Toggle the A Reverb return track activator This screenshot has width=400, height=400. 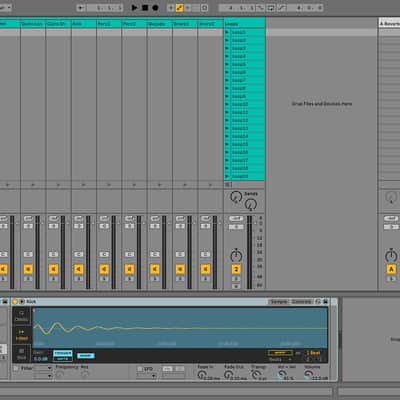coord(391,269)
